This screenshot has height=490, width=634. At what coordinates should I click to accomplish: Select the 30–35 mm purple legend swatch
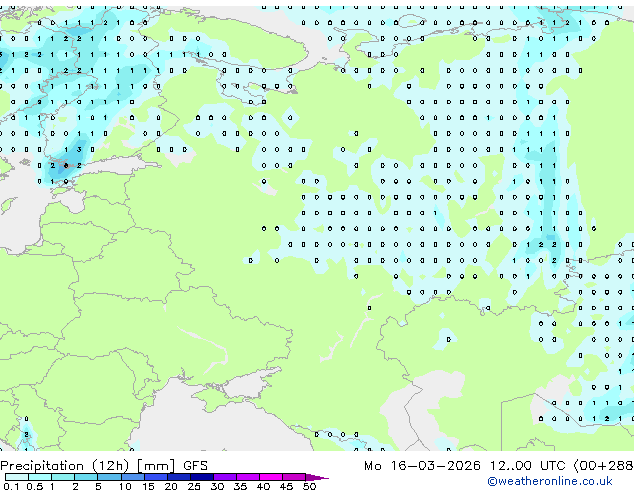coord(225,477)
